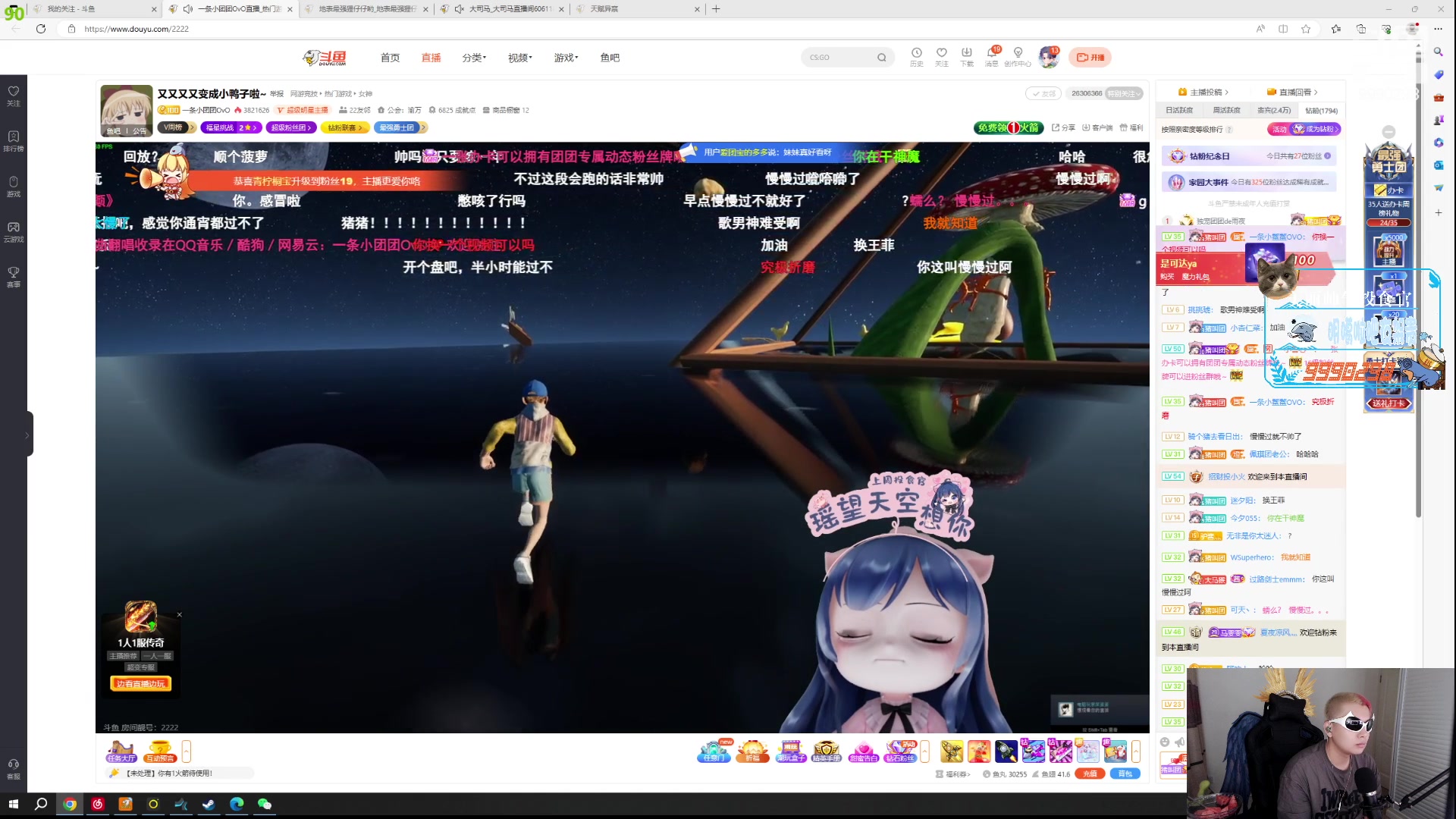Expand the 视频 dropdown in the nav
The height and width of the screenshot is (819, 1456).
point(520,58)
